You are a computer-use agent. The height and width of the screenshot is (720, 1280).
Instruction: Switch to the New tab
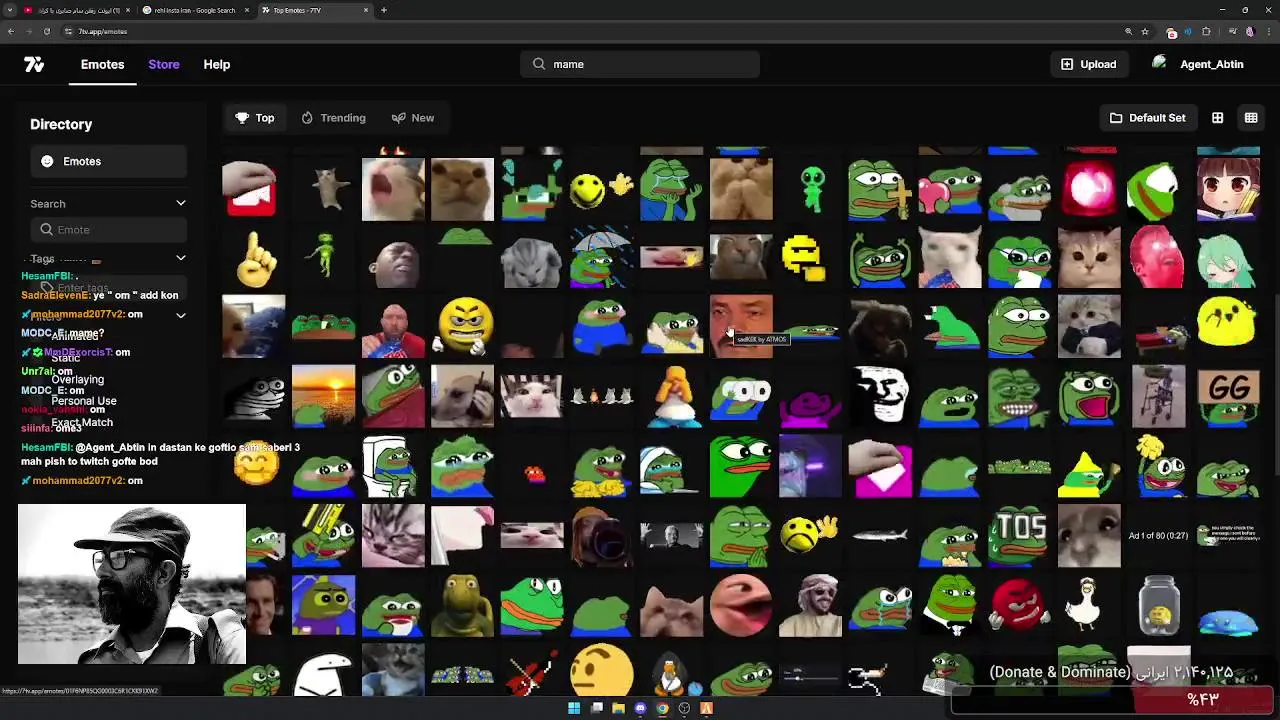(413, 118)
